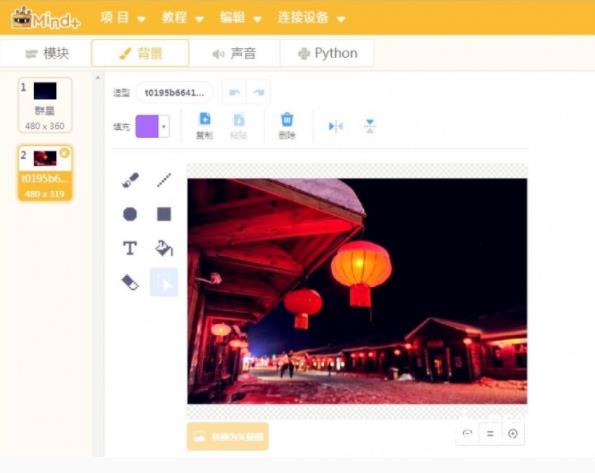
Task: Zoom in on the canvas
Action: click(513, 433)
